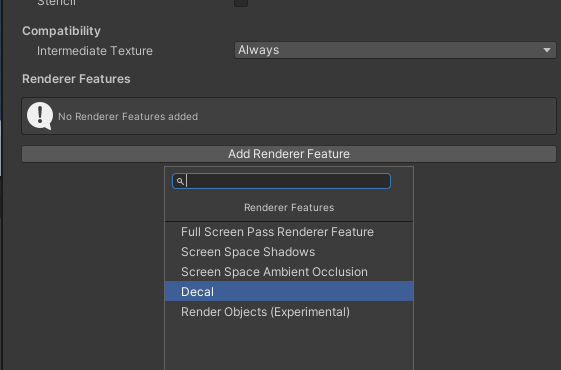
Task: Click the Add Renderer Feature button
Action: [289, 154]
